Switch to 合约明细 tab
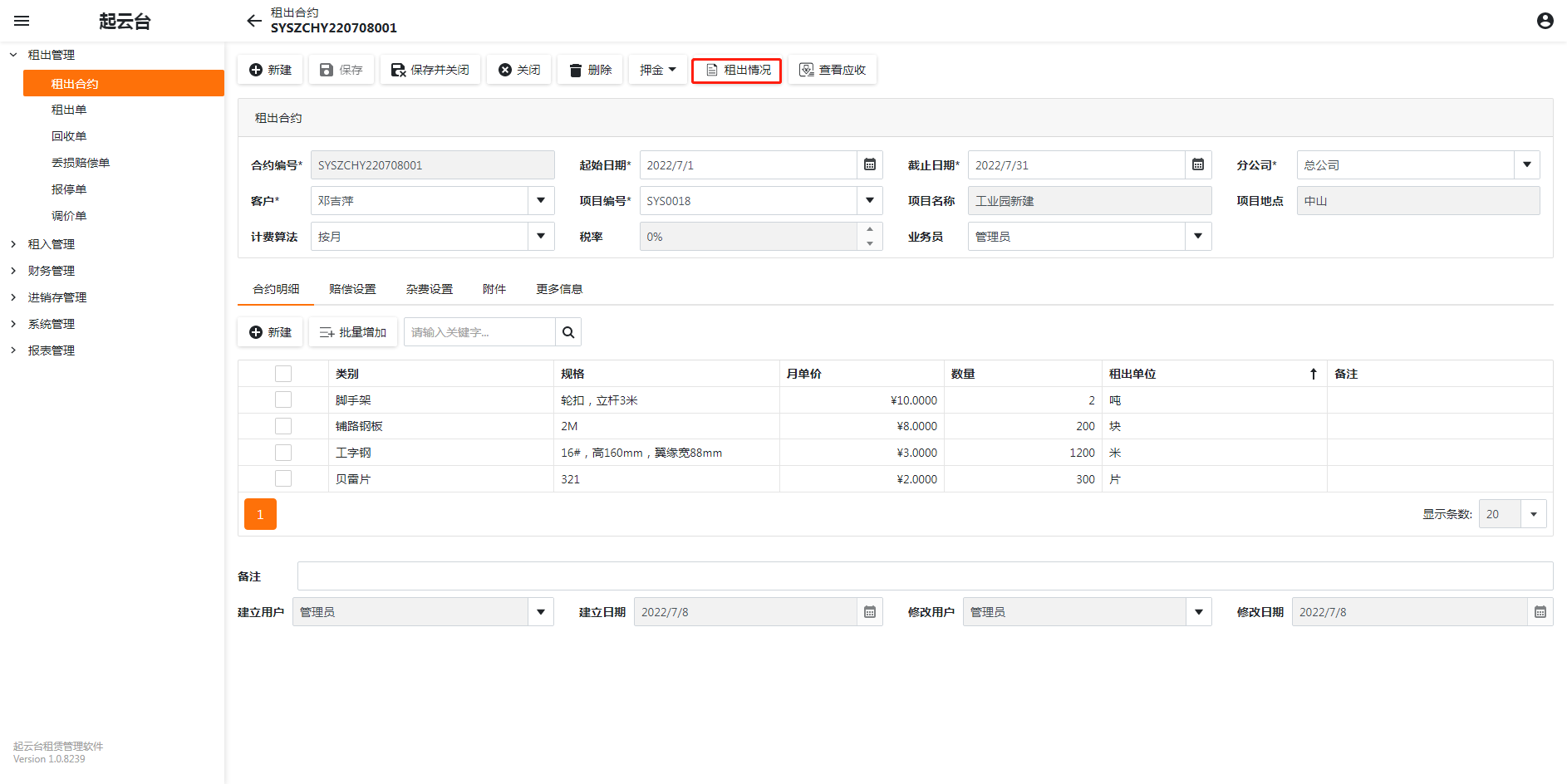Viewport: 1567px width, 784px height. [276, 289]
